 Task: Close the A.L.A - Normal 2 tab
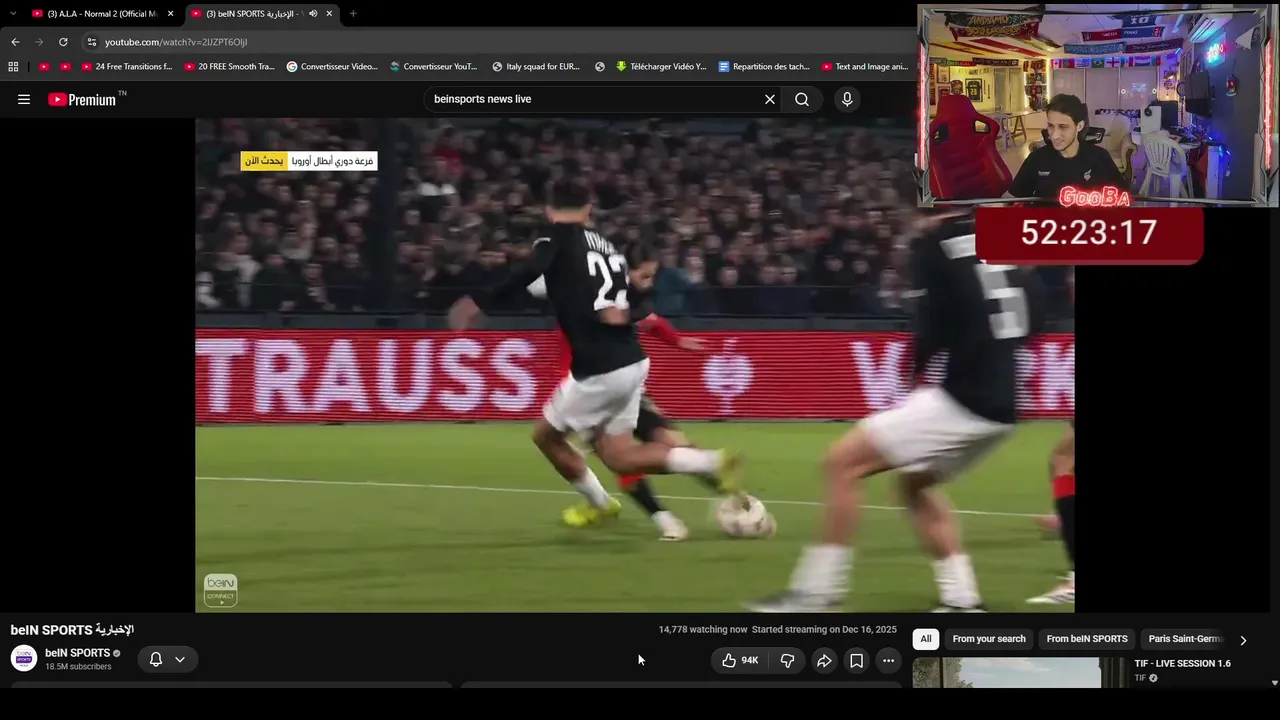pos(170,14)
